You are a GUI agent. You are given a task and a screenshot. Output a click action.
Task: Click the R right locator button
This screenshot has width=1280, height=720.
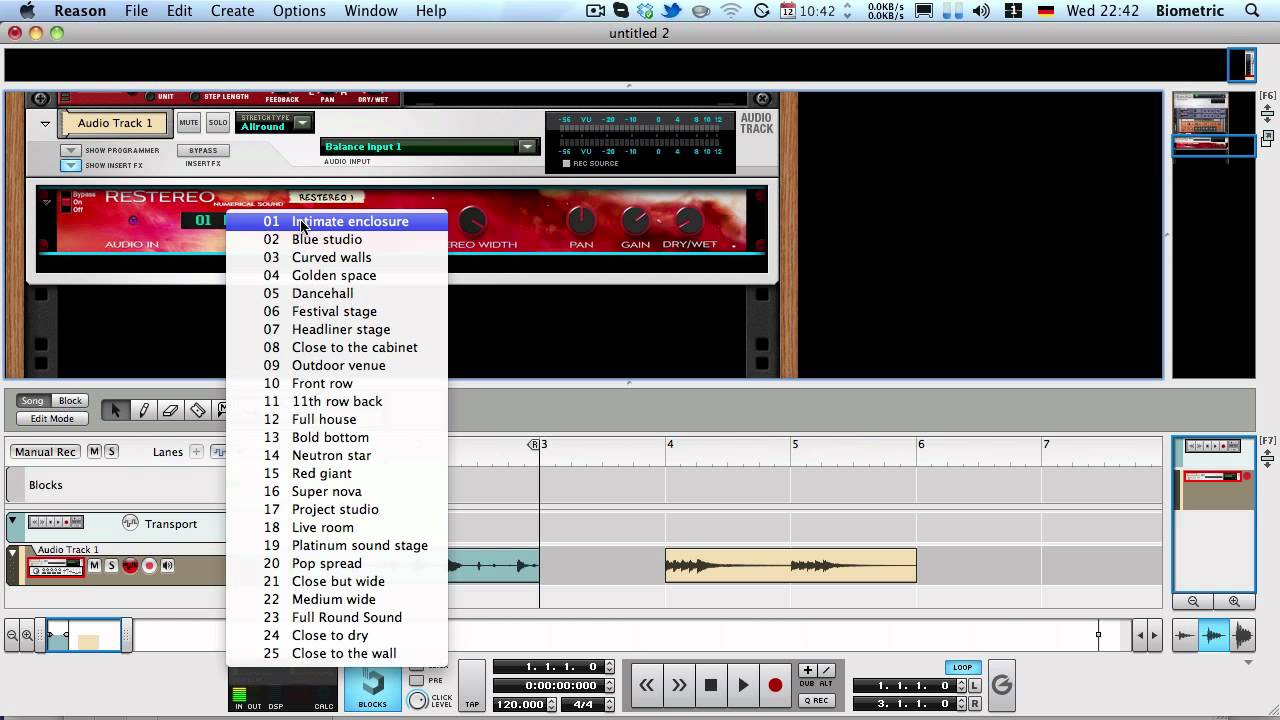coord(975,704)
